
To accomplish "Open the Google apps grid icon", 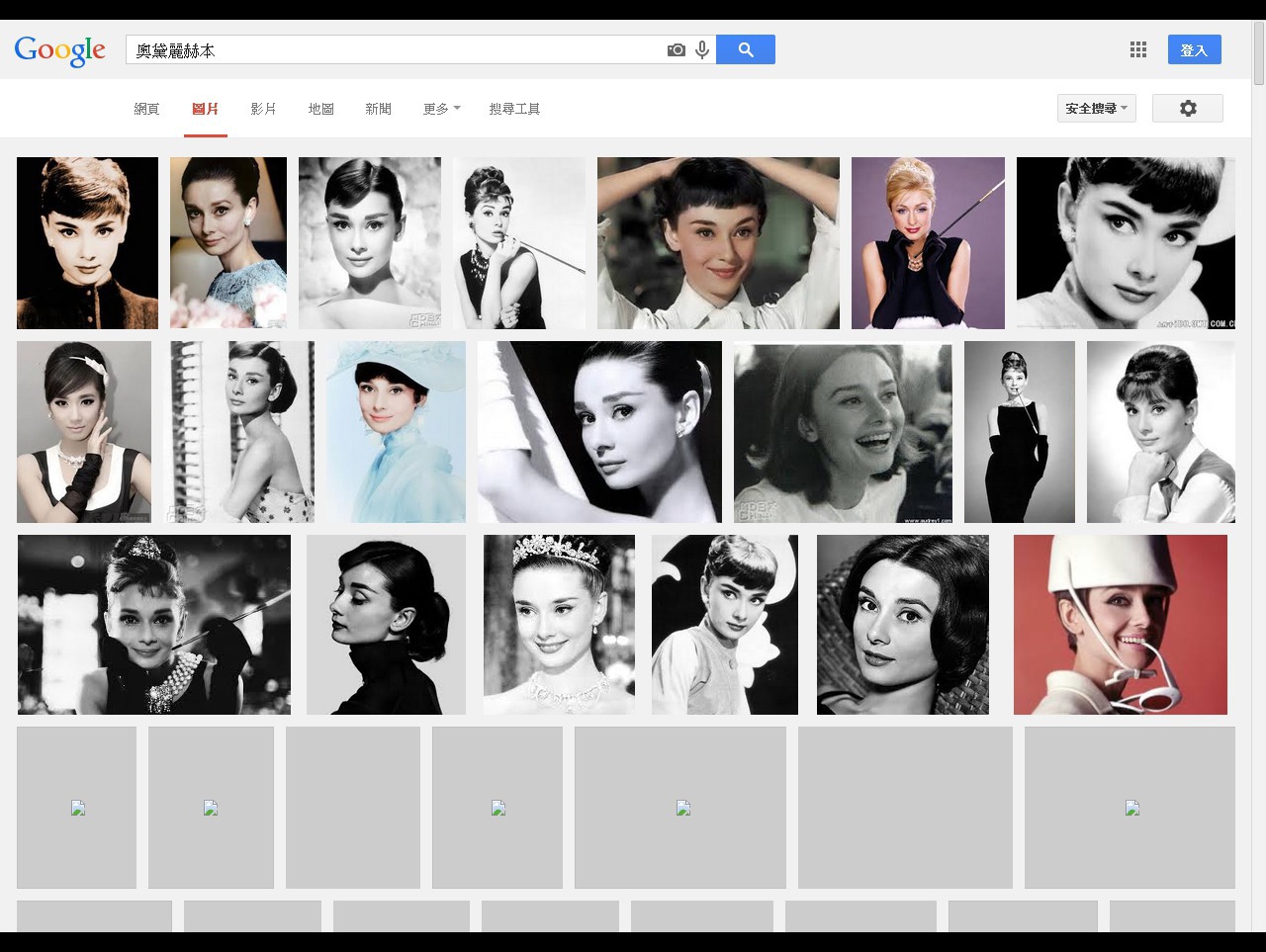I will 1138,49.
